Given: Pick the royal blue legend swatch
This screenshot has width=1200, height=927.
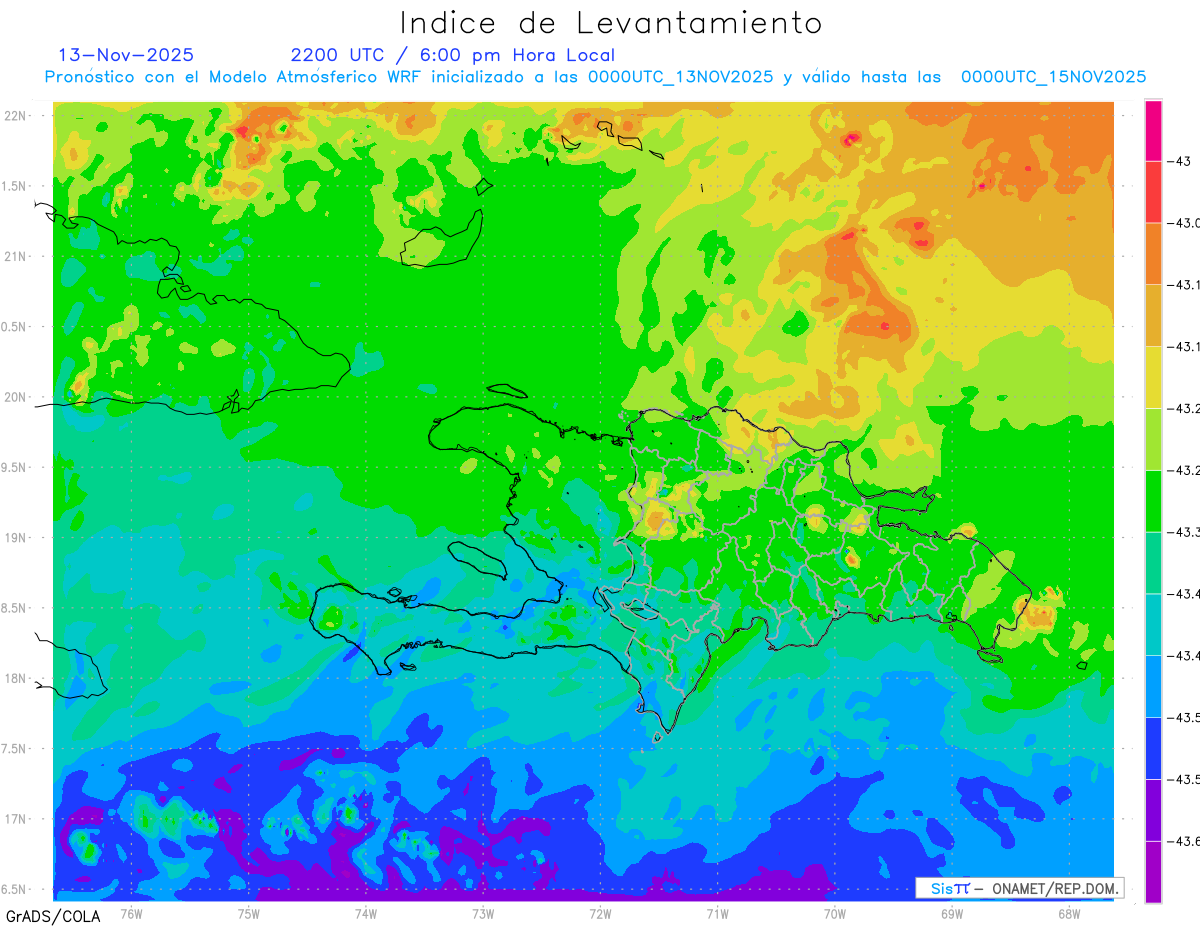Looking at the screenshot, I should pyautogui.click(x=1153, y=748).
